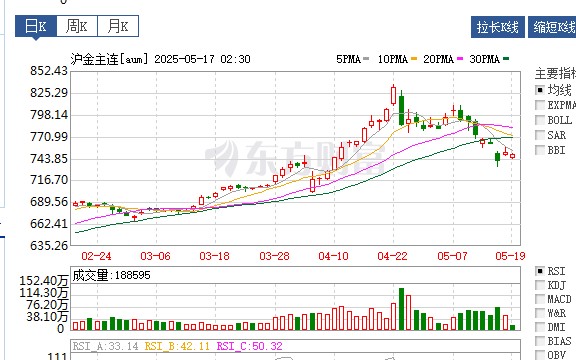
Task: Click the 03-06 date axis label
Action: click(155, 256)
